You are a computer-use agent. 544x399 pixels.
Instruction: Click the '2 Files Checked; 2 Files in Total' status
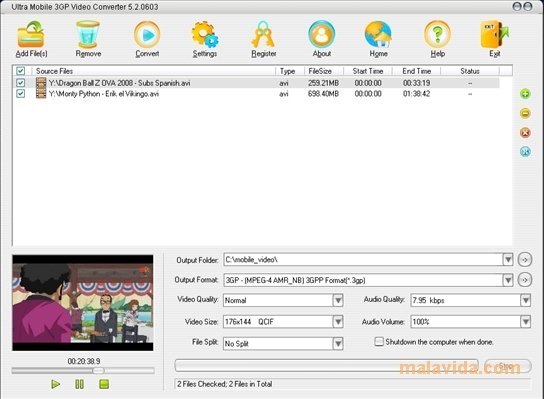point(224,384)
